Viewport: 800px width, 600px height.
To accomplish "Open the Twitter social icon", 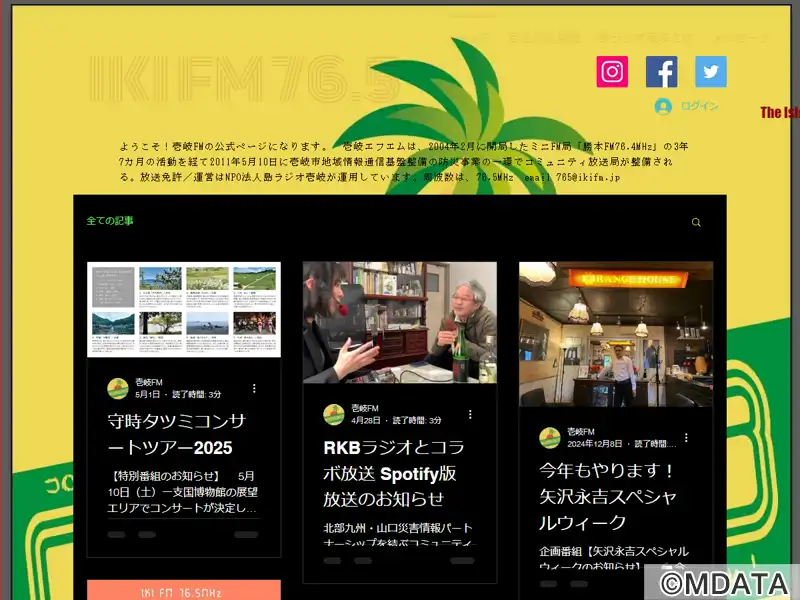I will [x=711, y=72].
